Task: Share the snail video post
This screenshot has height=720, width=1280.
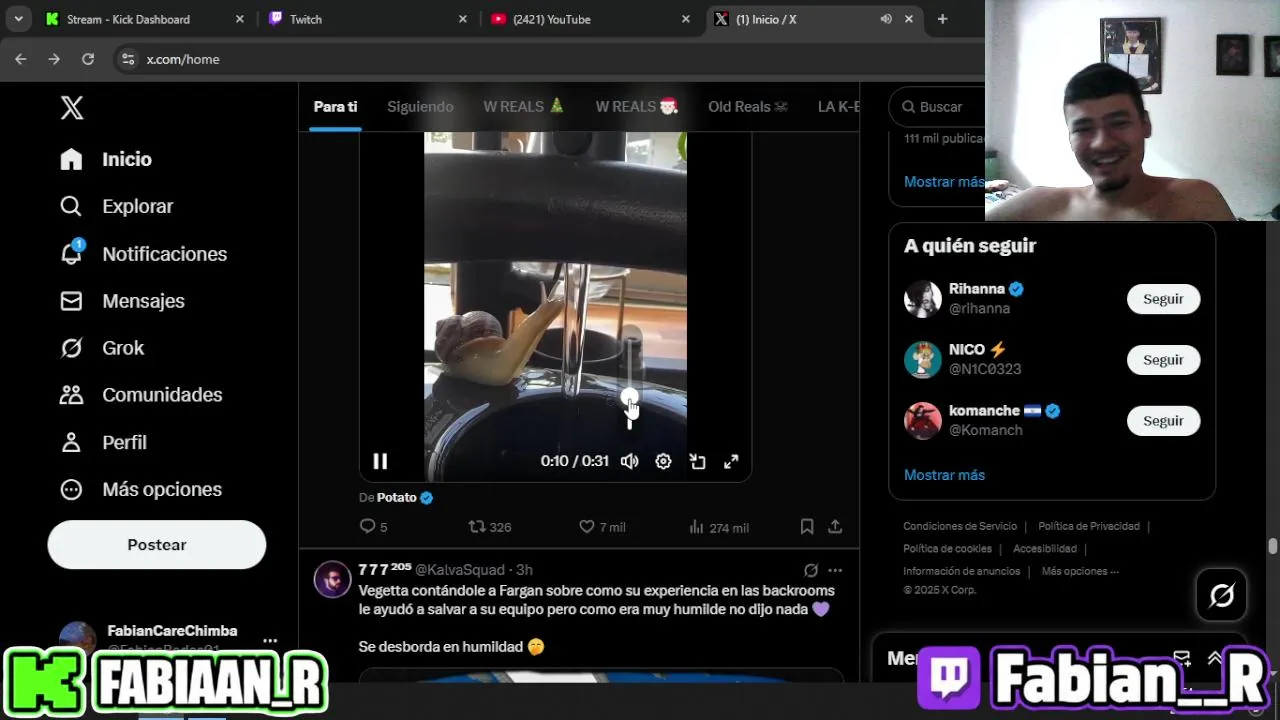Action: [x=835, y=526]
